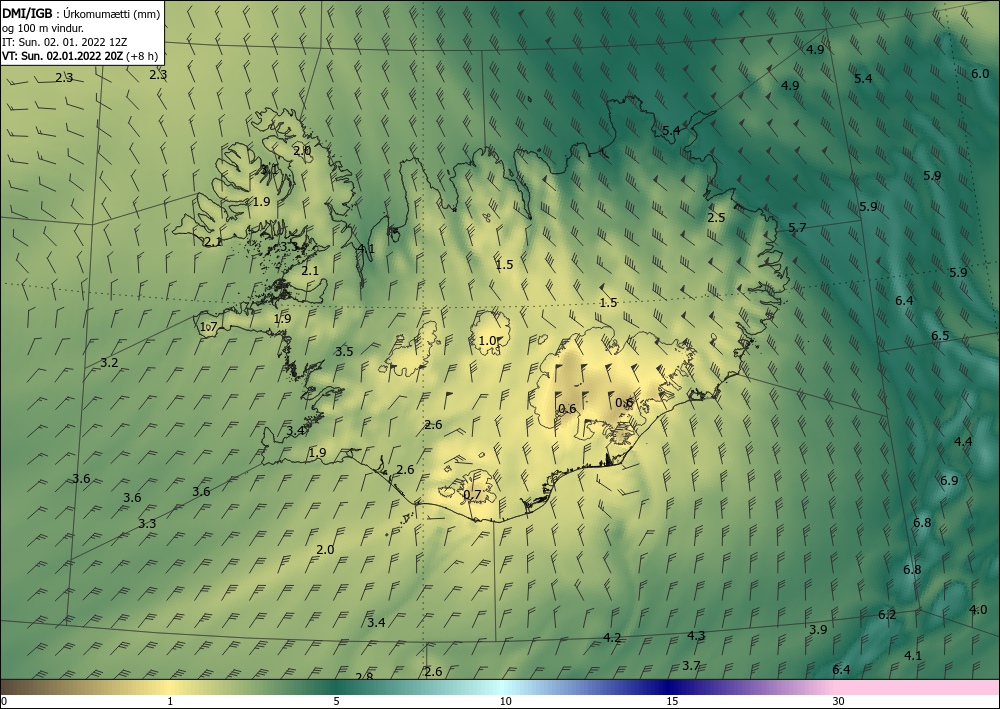The width and height of the screenshot is (1000, 709).
Task: Click the map value "1.7"
Action: tap(209, 327)
